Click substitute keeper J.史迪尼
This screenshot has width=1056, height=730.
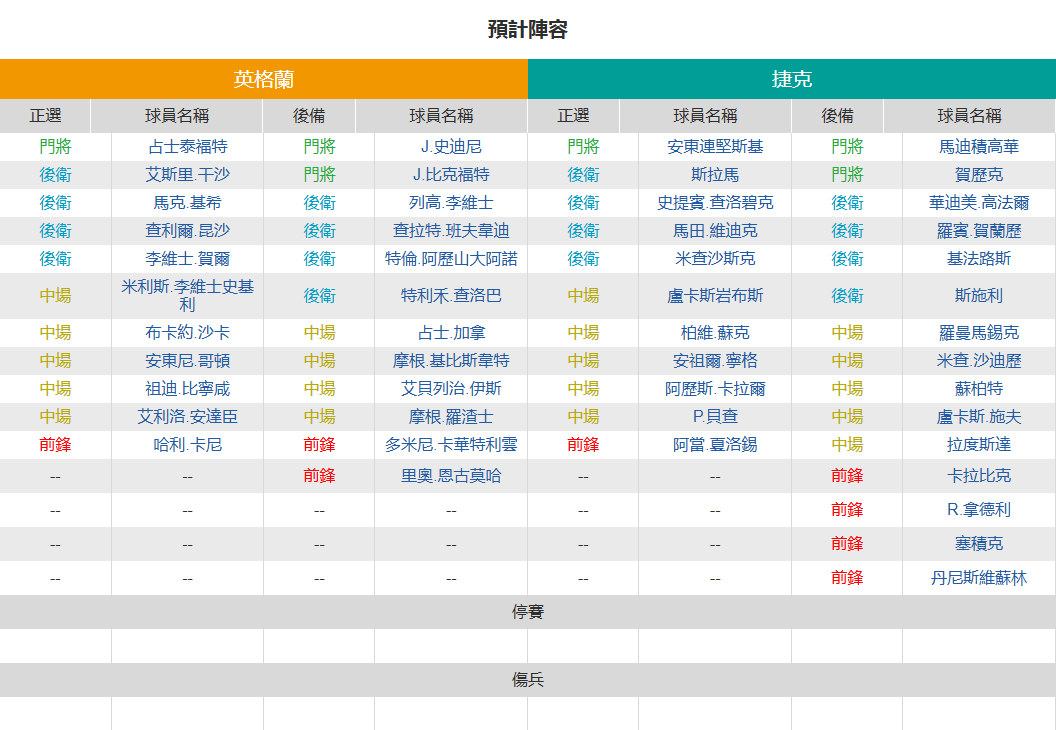[451, 147]
